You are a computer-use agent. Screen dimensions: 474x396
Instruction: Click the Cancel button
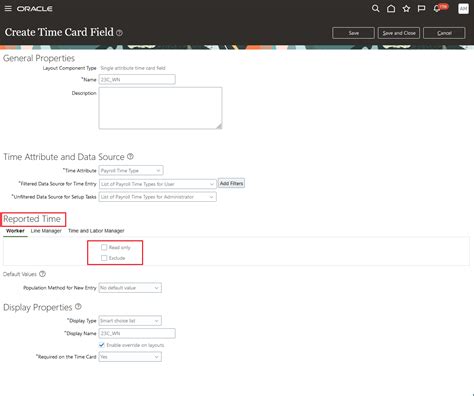[x=444, y=33]
